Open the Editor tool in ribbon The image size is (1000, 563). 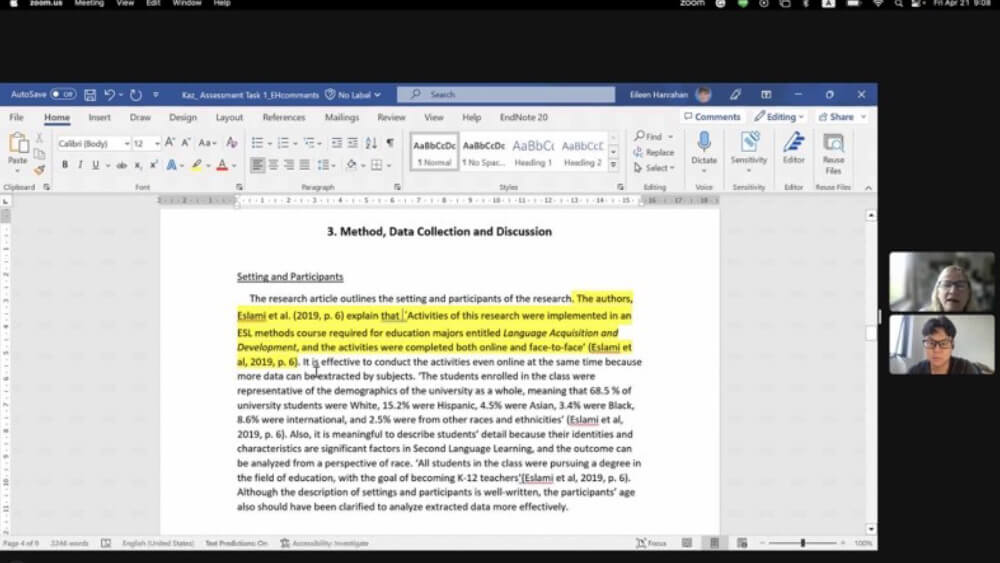pyautogui.click(x=793, y=143)
